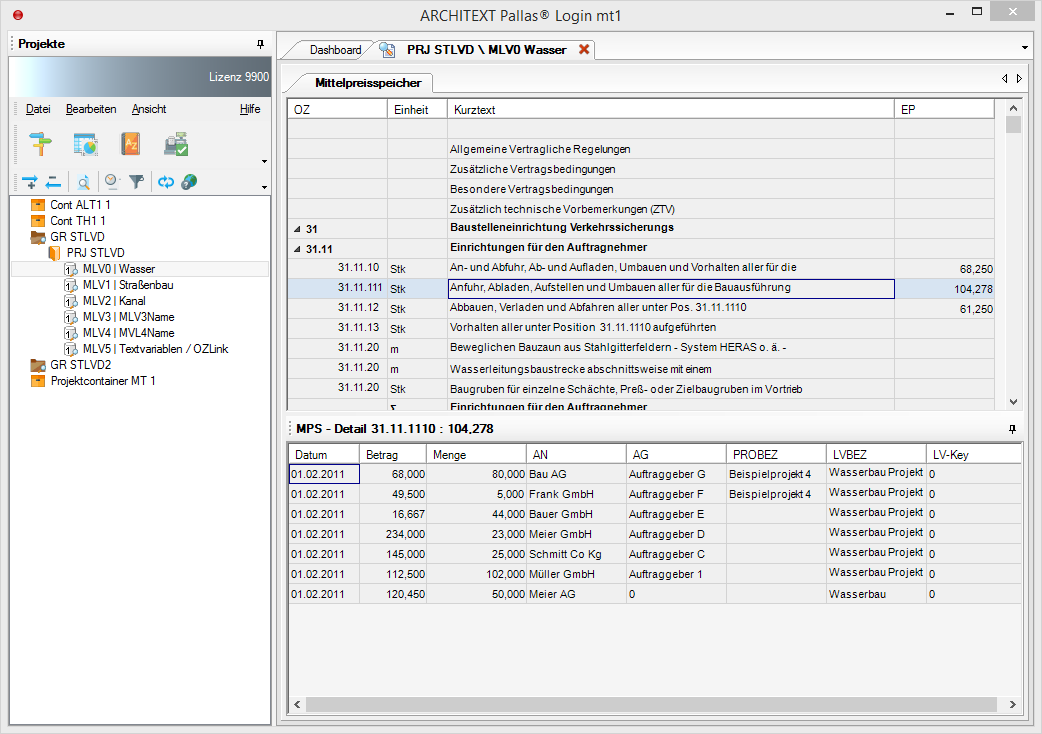Click the Datum cell in the Bau AG row
Viewport: 1042px width, 734px height.
point(324,474)
